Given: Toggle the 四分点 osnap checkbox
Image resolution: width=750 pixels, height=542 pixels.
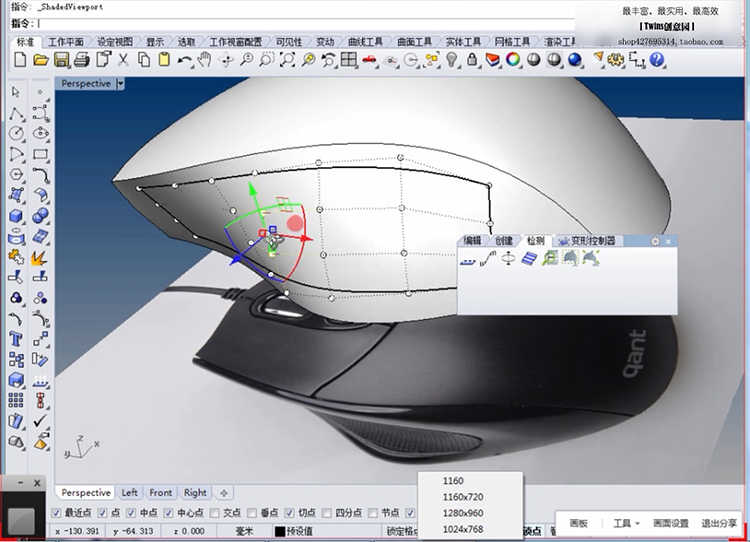Looking at the screenshot, I should tap(325, 512).
